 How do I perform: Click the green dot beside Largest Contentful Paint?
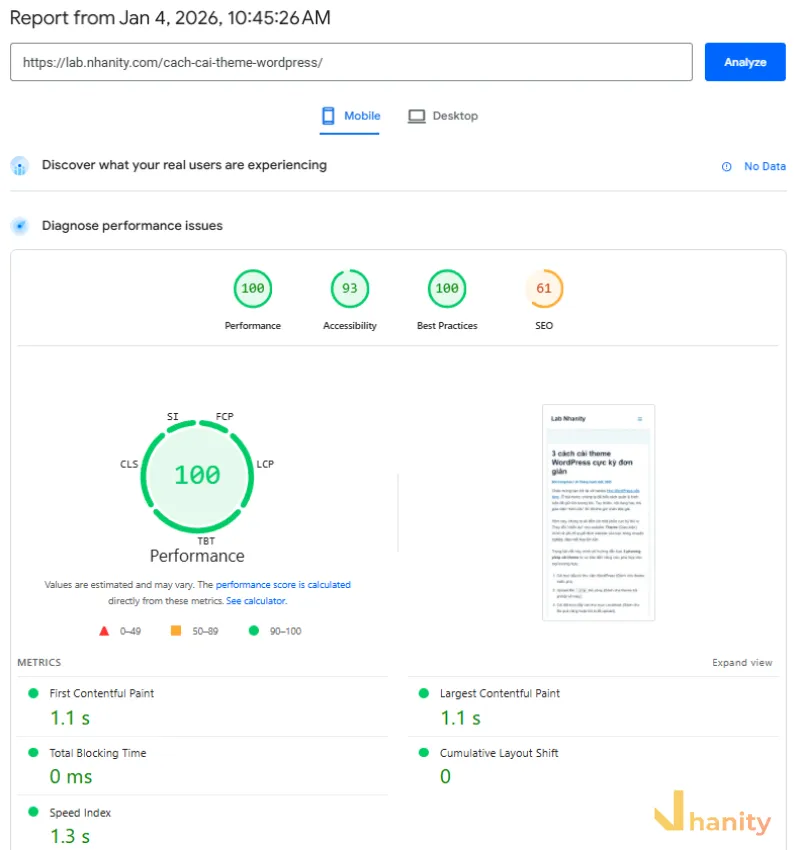424,693
